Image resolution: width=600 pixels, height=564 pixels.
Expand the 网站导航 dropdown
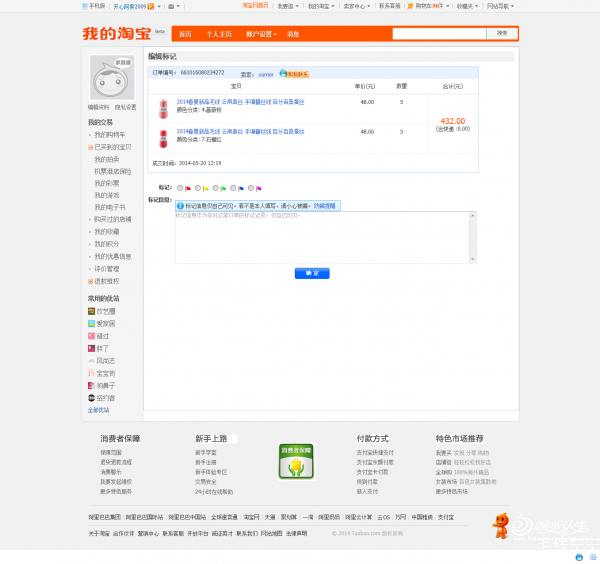click(x=512, y=6)
